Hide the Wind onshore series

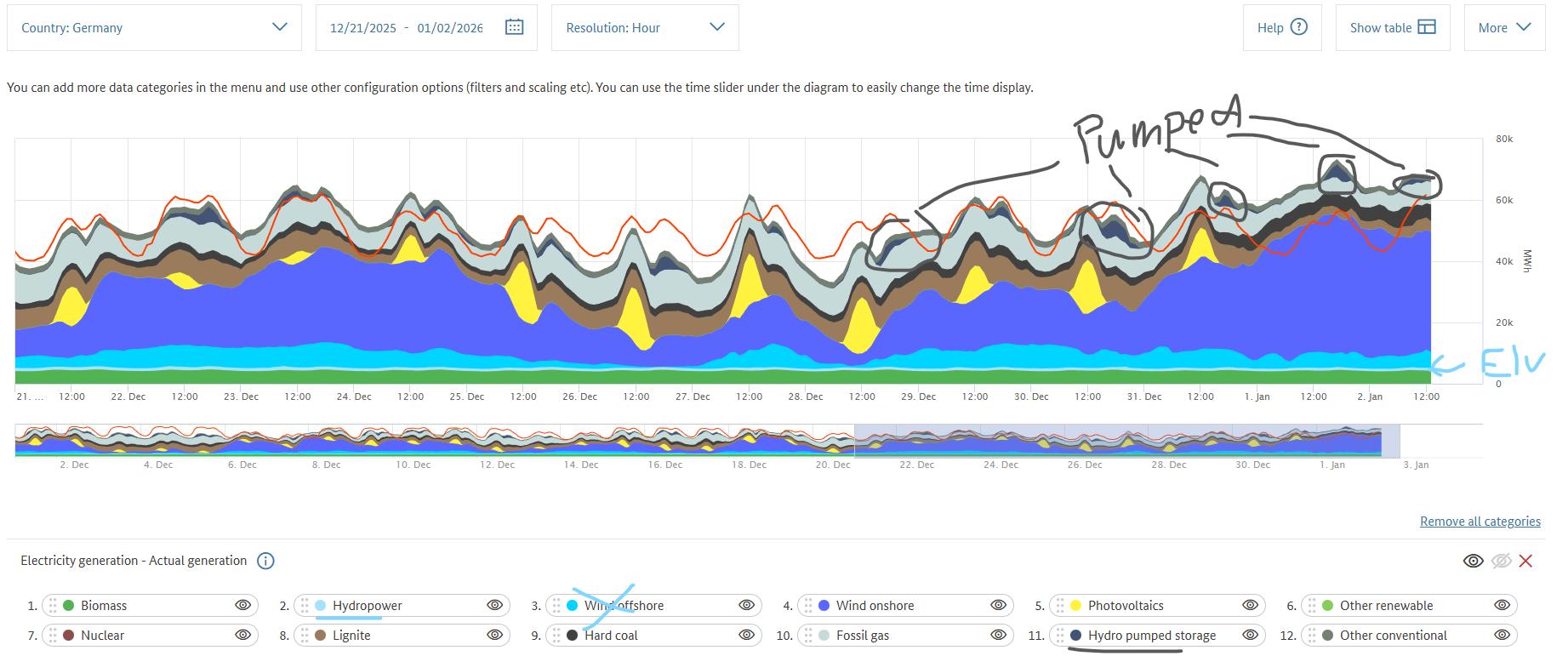[998, 605]
